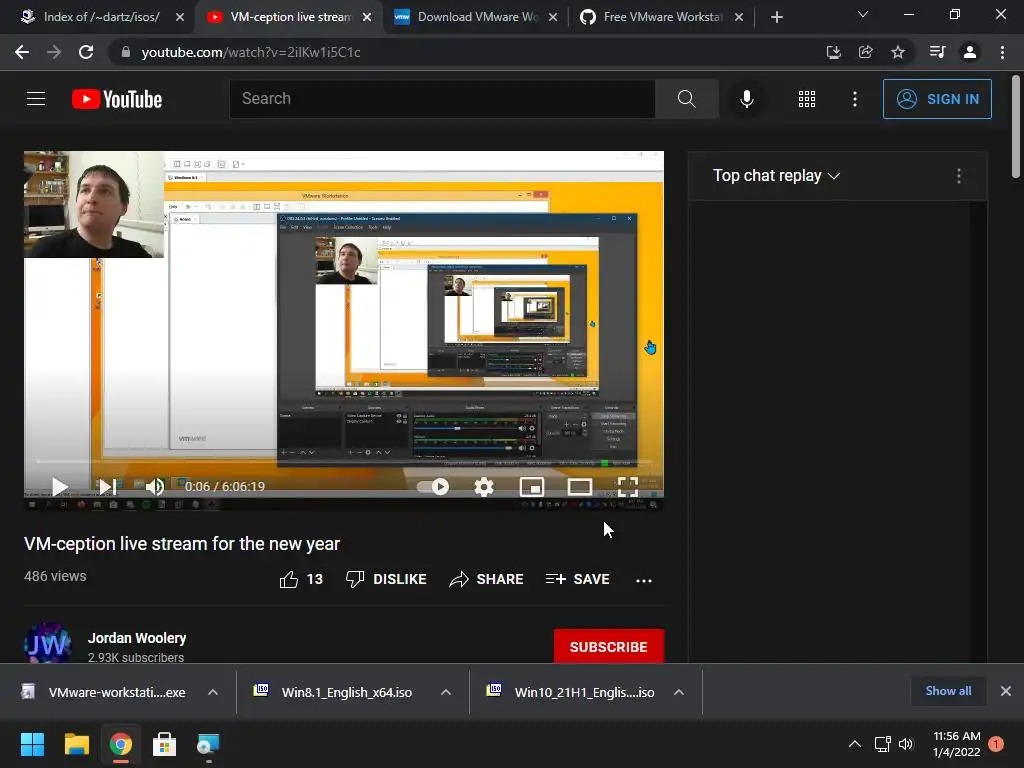Viewport: 1024px width, 768px height.
Task: Open Windows Start menu
Action: pyautogui.click(x=32, y=744)
